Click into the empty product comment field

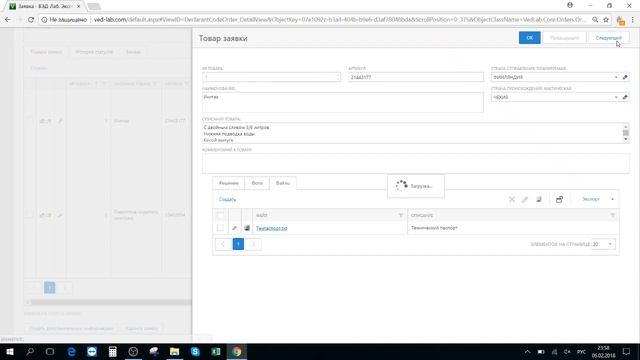pyautogui.click(x=416, y=163)
